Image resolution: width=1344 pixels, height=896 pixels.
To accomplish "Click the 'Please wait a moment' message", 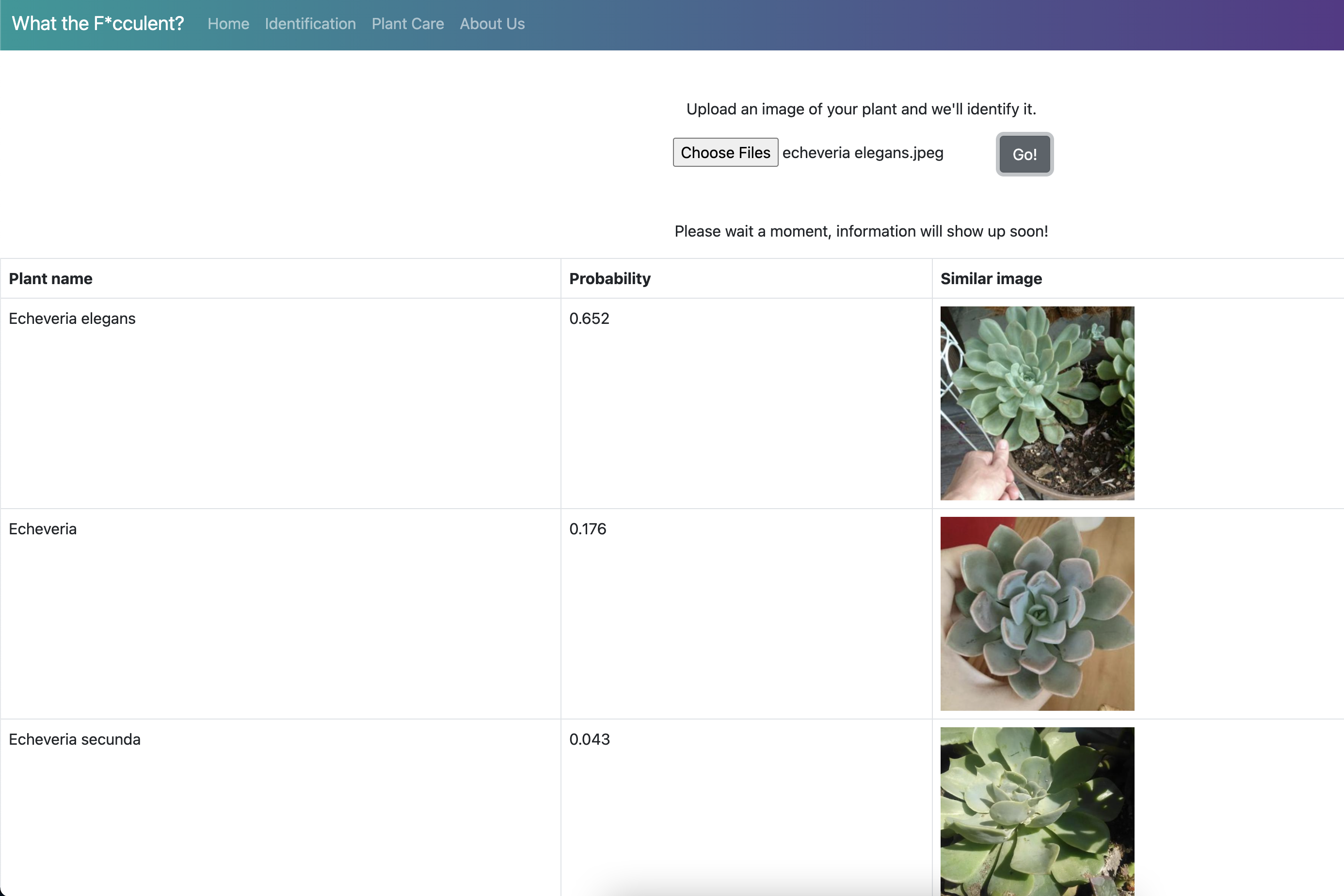I will pos(861,231).
